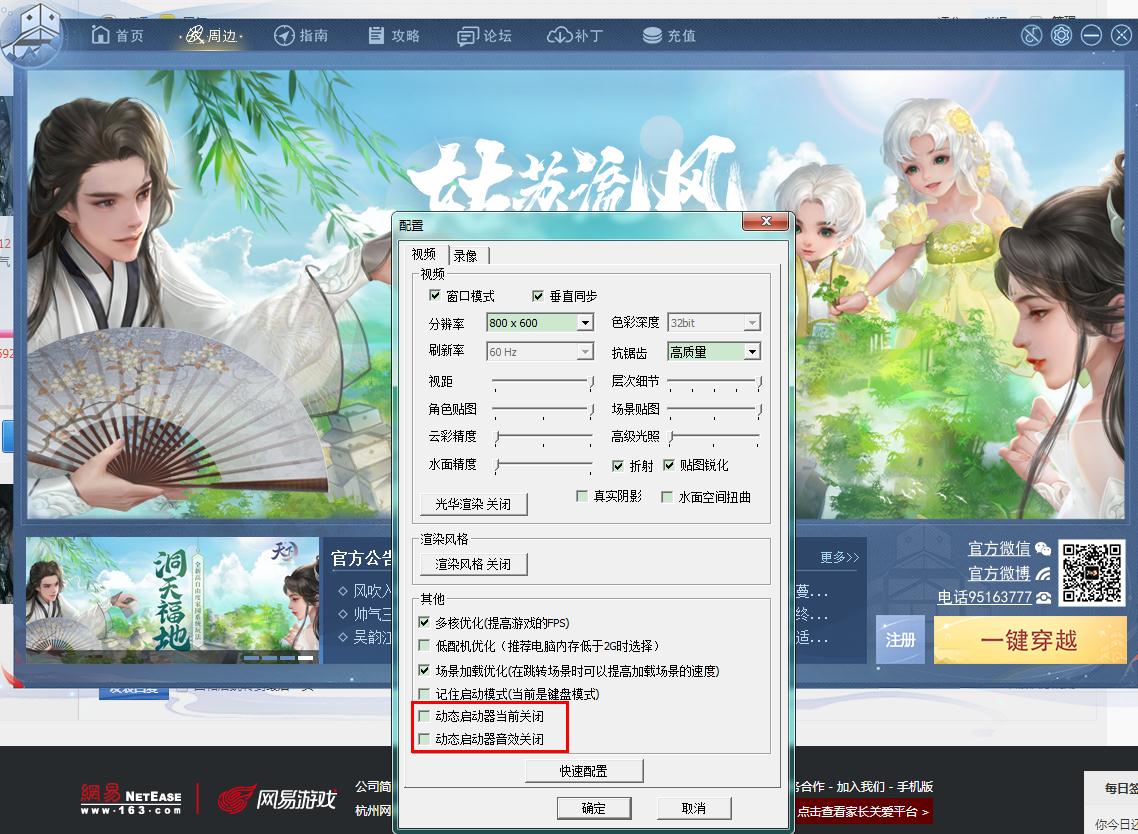Enable 动态启动器当前关闭 checkbox
Image resolution: width=1138 pixels, height=834 pixels.
424,716
